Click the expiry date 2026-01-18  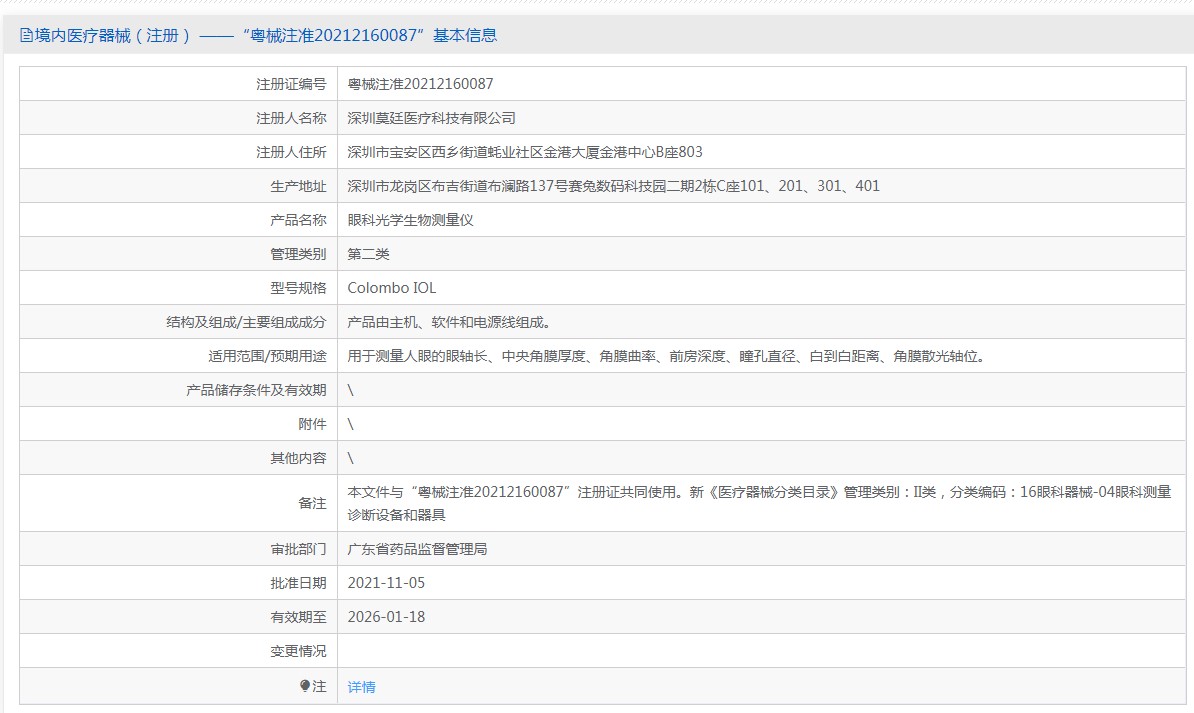pyautogui.click(x=386, y=617)
